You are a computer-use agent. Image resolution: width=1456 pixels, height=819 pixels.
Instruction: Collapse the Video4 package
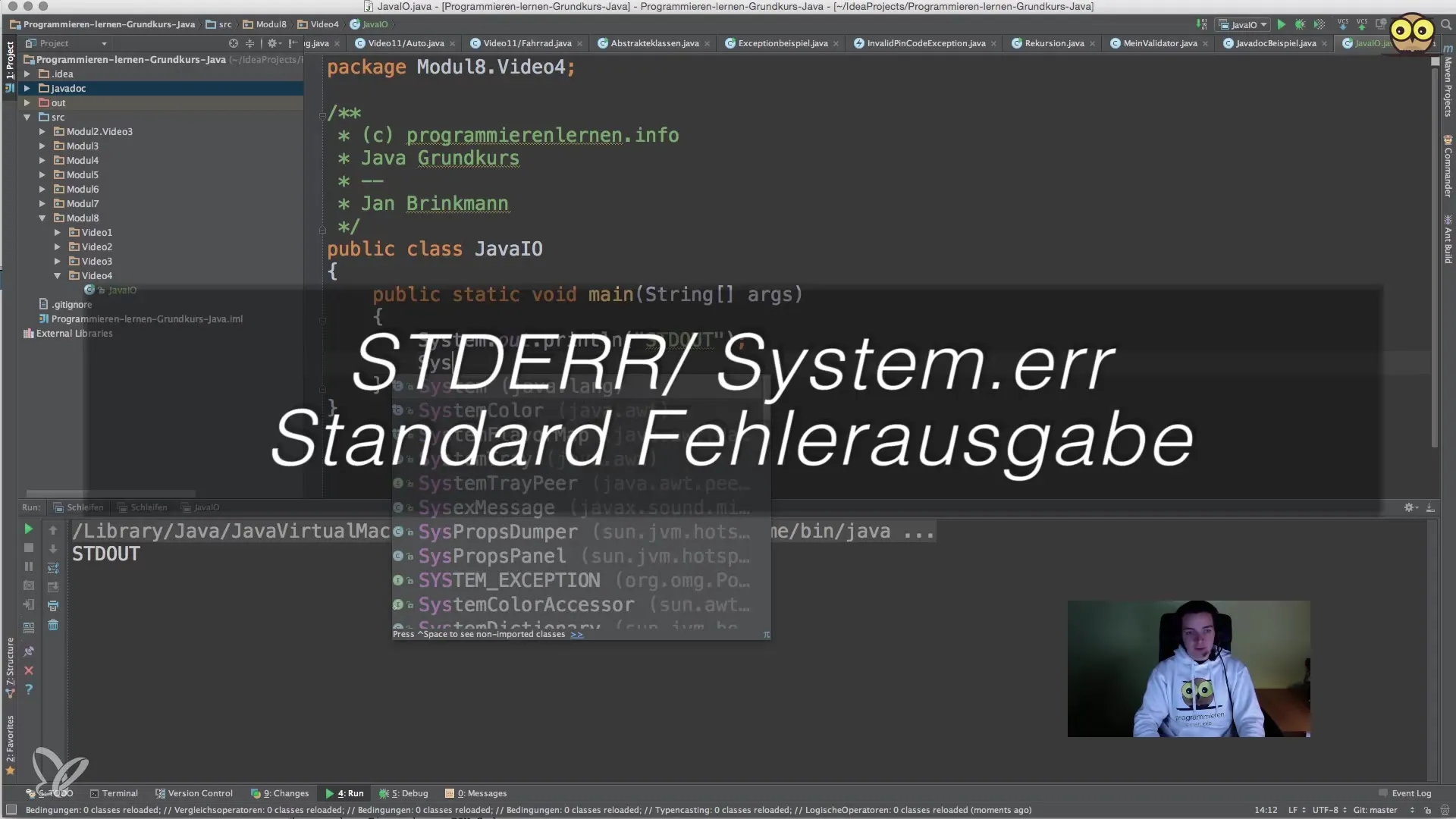58,276
